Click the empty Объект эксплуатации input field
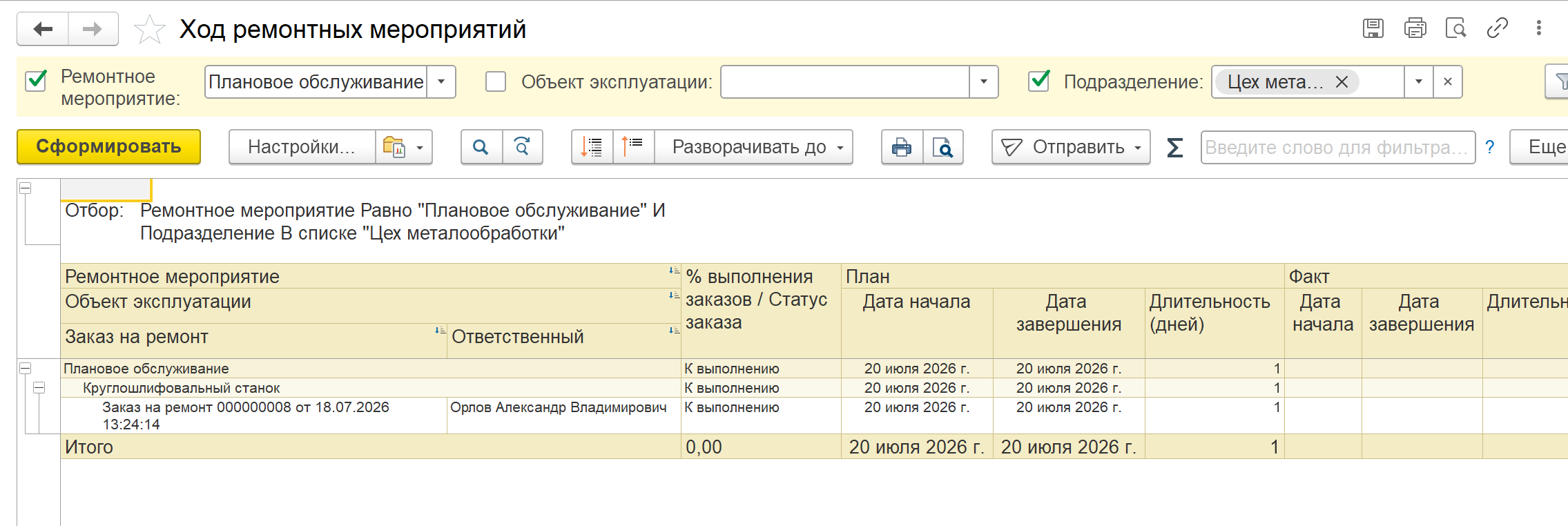The height and width of the screenshot is (526, 1568). click(x=845, y=82)
